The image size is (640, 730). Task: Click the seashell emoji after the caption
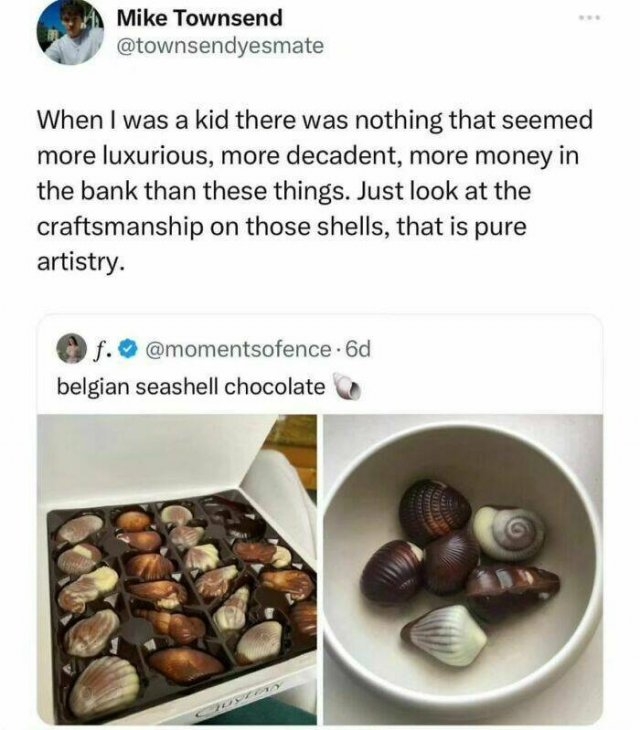344,386
